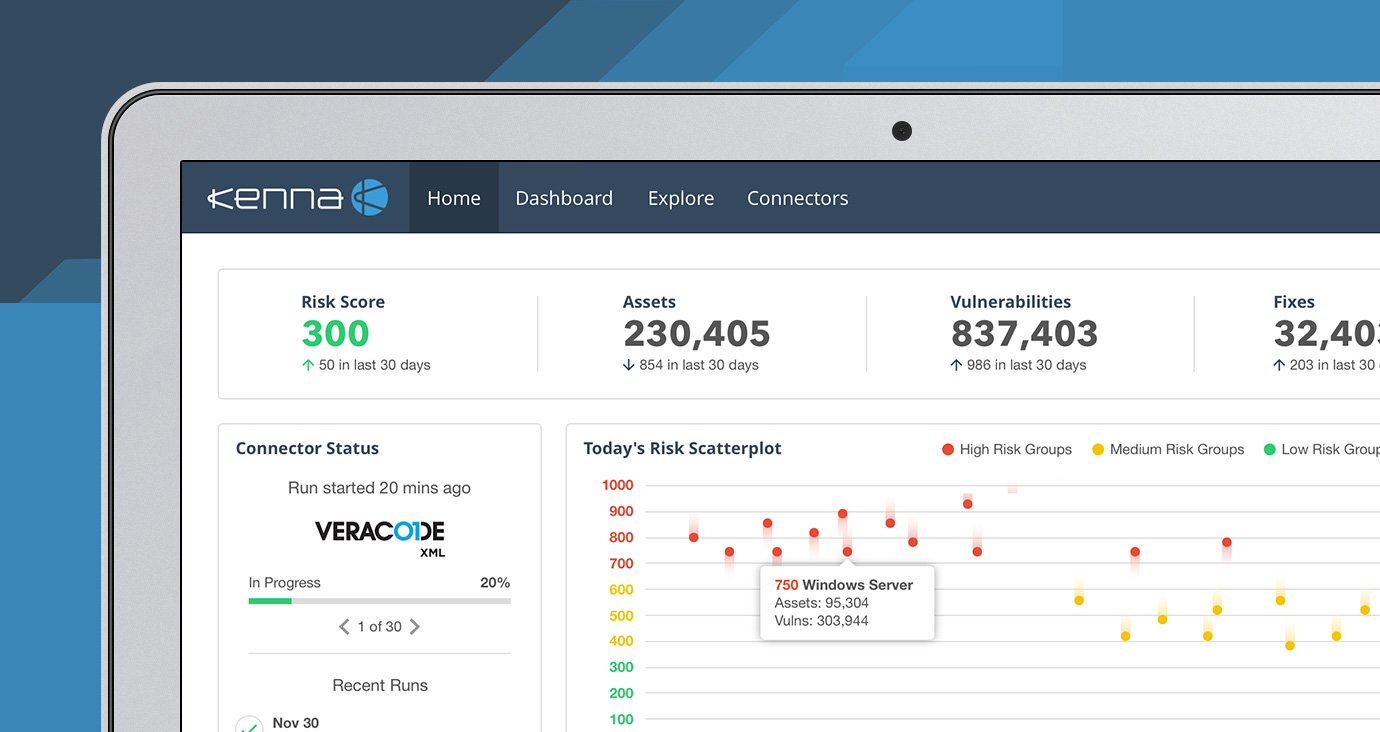
Task: Open the Home tab
Action: click(454, 198)
